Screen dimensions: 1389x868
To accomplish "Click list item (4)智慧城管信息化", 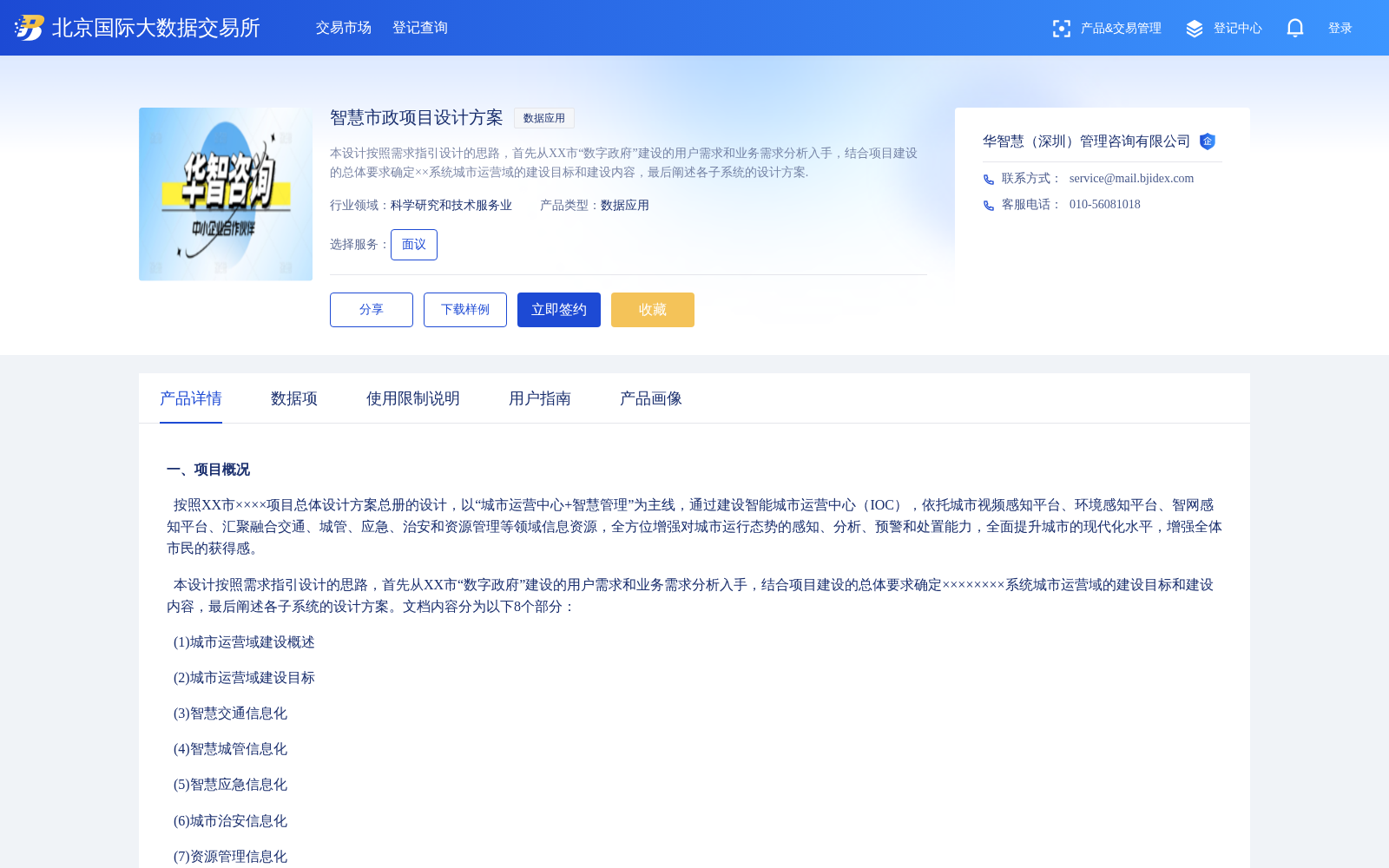I will 230,749.
